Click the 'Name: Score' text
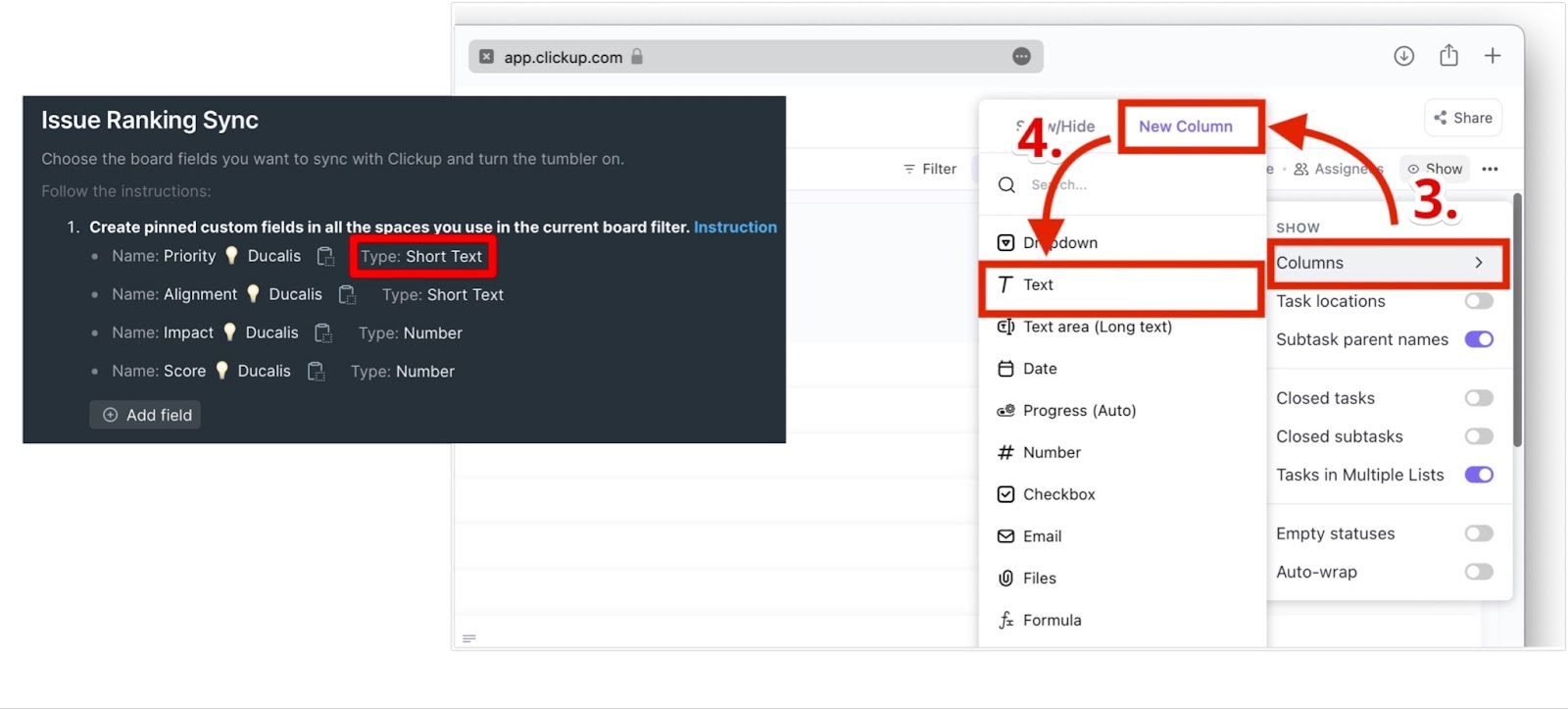 [x=159, y=371]
